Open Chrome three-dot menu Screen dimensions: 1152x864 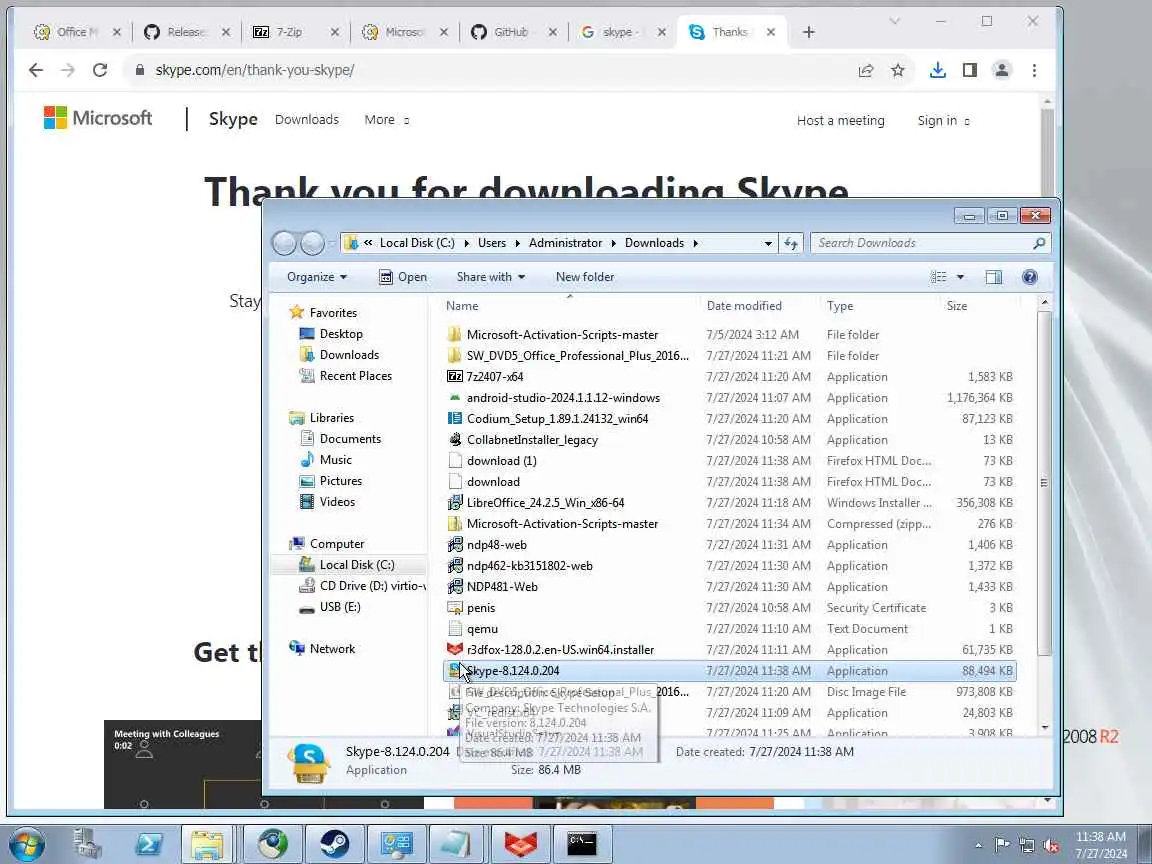coord(1034,71)
